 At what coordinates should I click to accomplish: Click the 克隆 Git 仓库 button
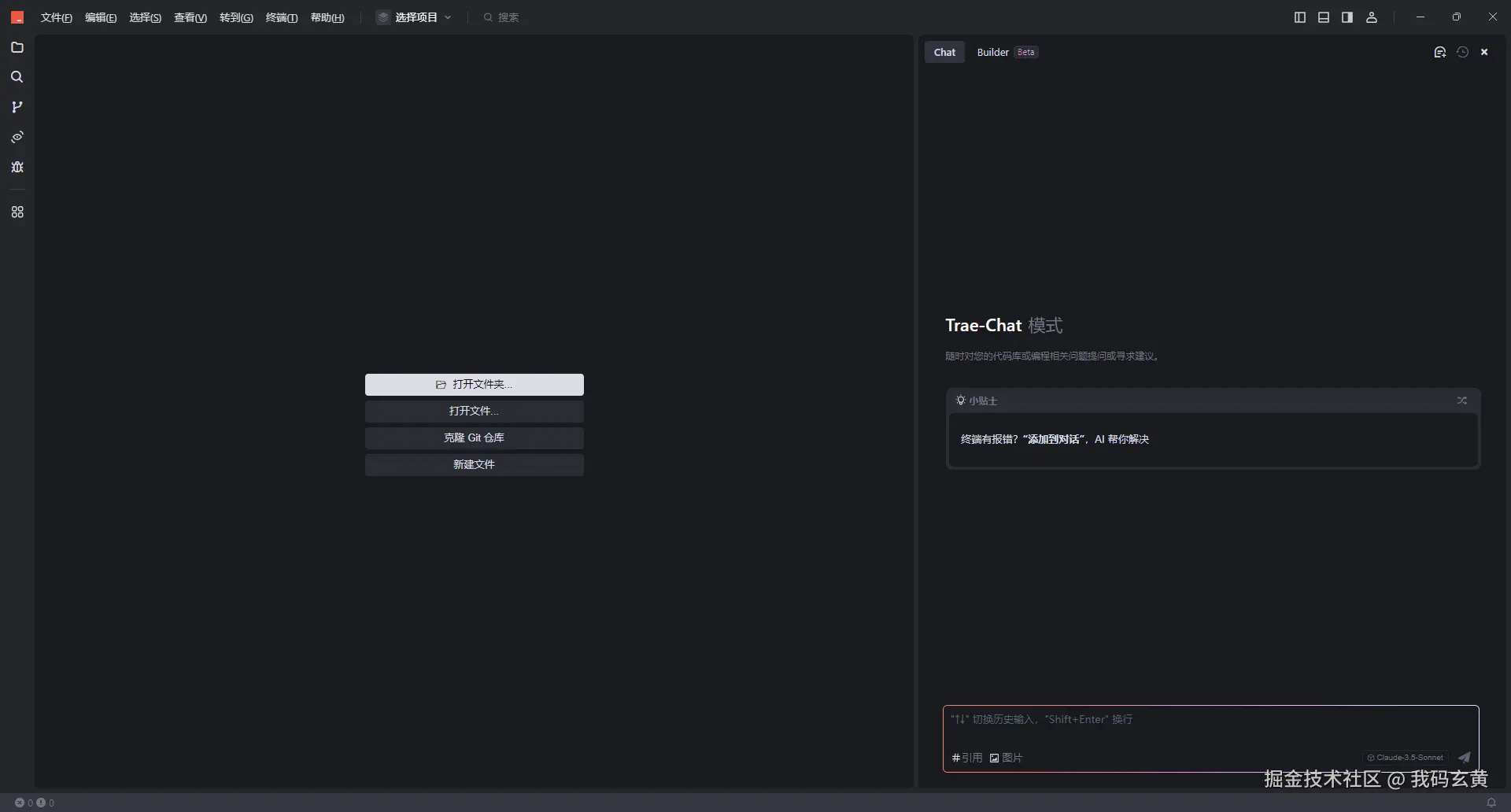coord(475,438)
